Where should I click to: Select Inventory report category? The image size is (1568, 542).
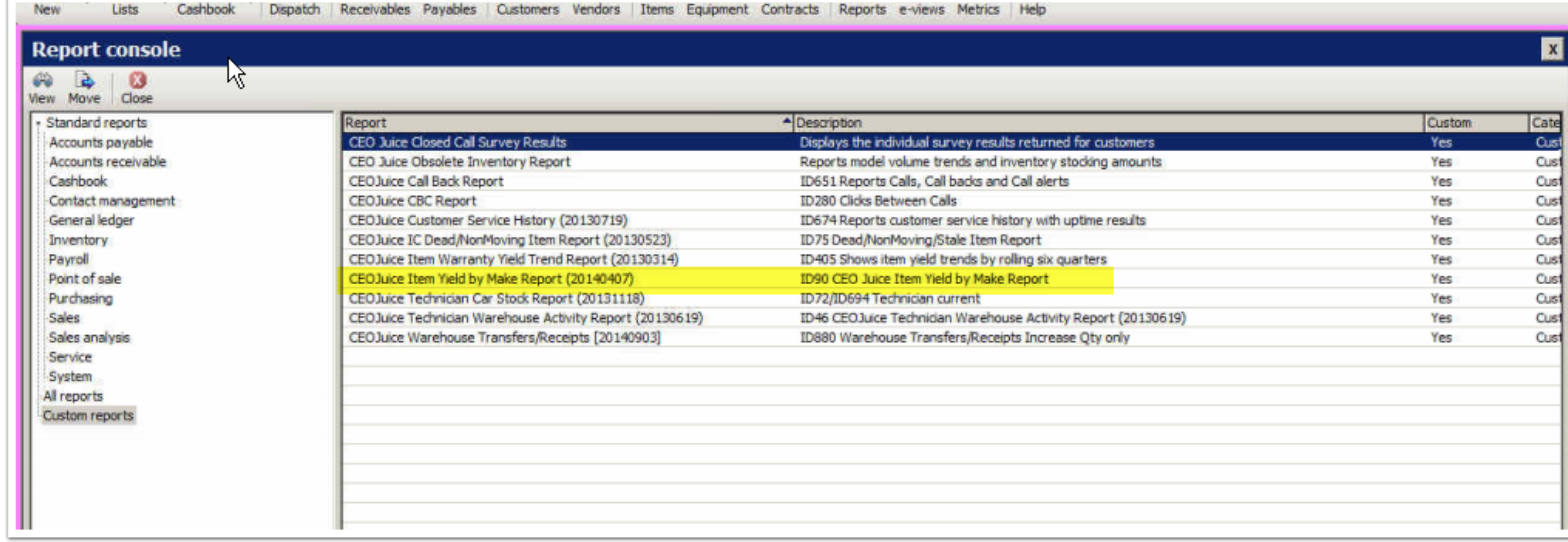[x=78, y=240]
